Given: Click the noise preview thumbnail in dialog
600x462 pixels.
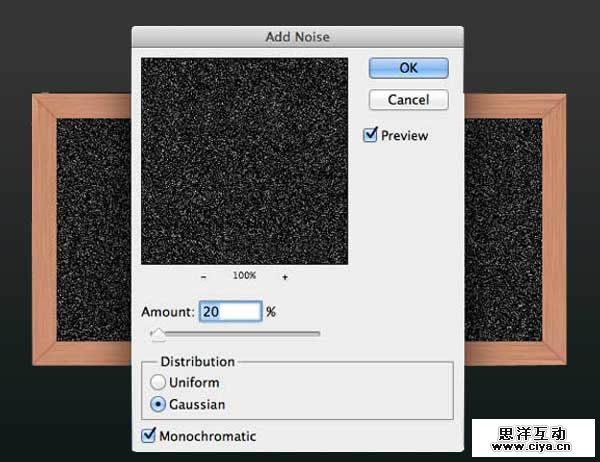Looking at the screenshot, I should click(244, 161).
